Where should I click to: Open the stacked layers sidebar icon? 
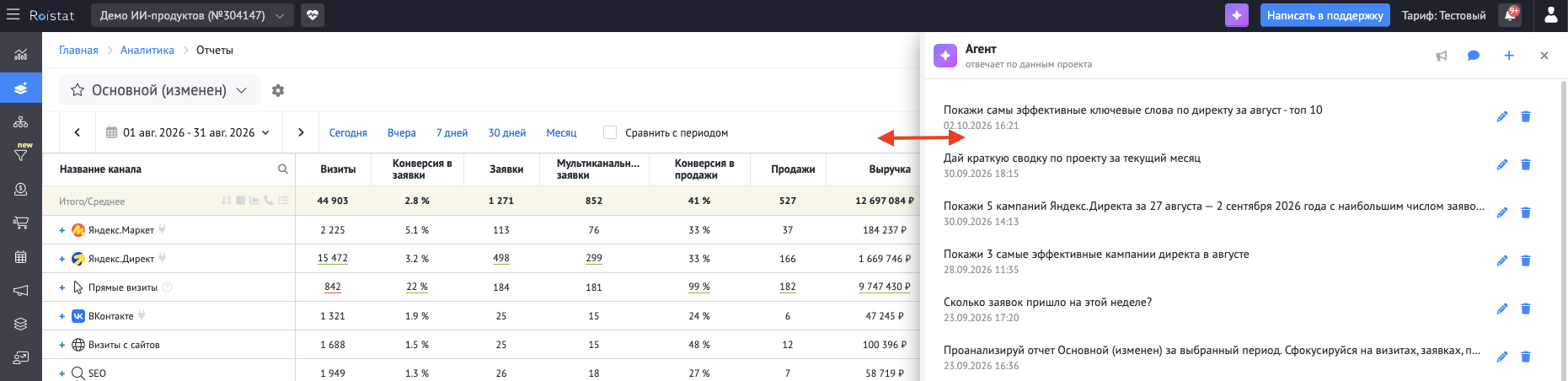(x=21, y=325)
